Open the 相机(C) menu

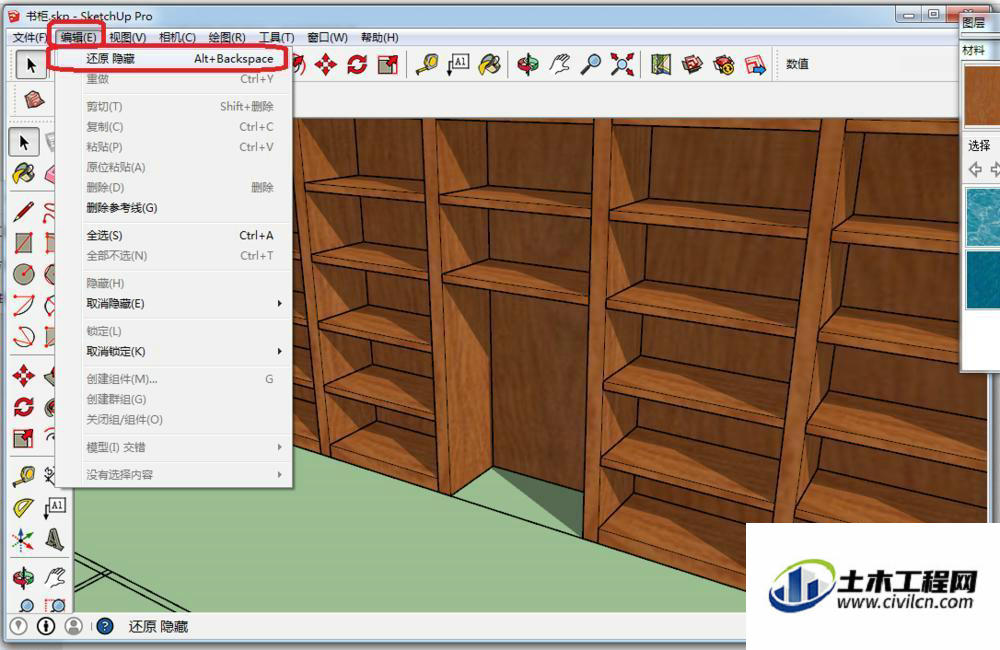(177, 38)
